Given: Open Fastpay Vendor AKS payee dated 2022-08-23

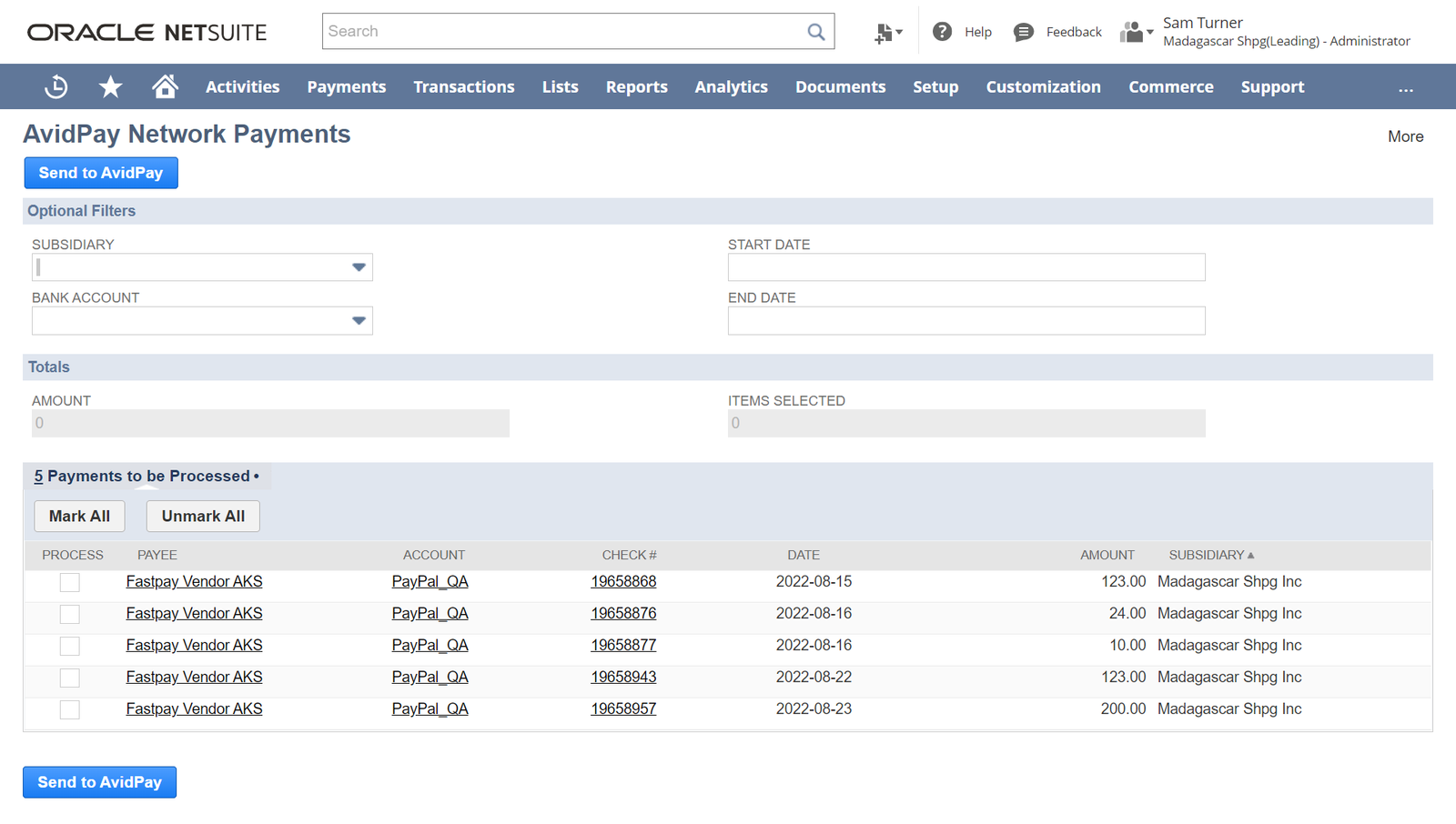Looking at the screenshot, I should click(194, 708).
